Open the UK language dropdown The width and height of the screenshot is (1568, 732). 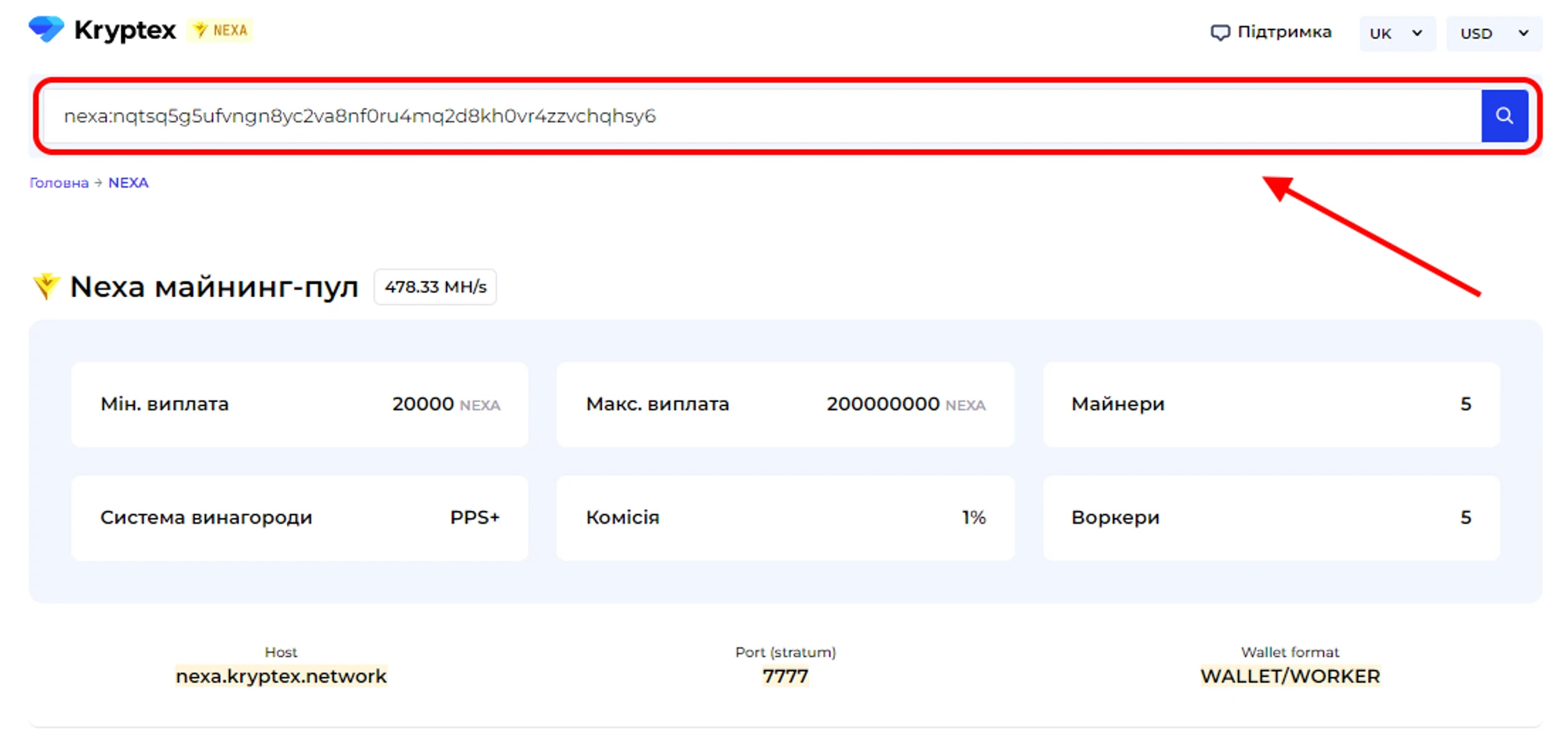pos(1396,34)
